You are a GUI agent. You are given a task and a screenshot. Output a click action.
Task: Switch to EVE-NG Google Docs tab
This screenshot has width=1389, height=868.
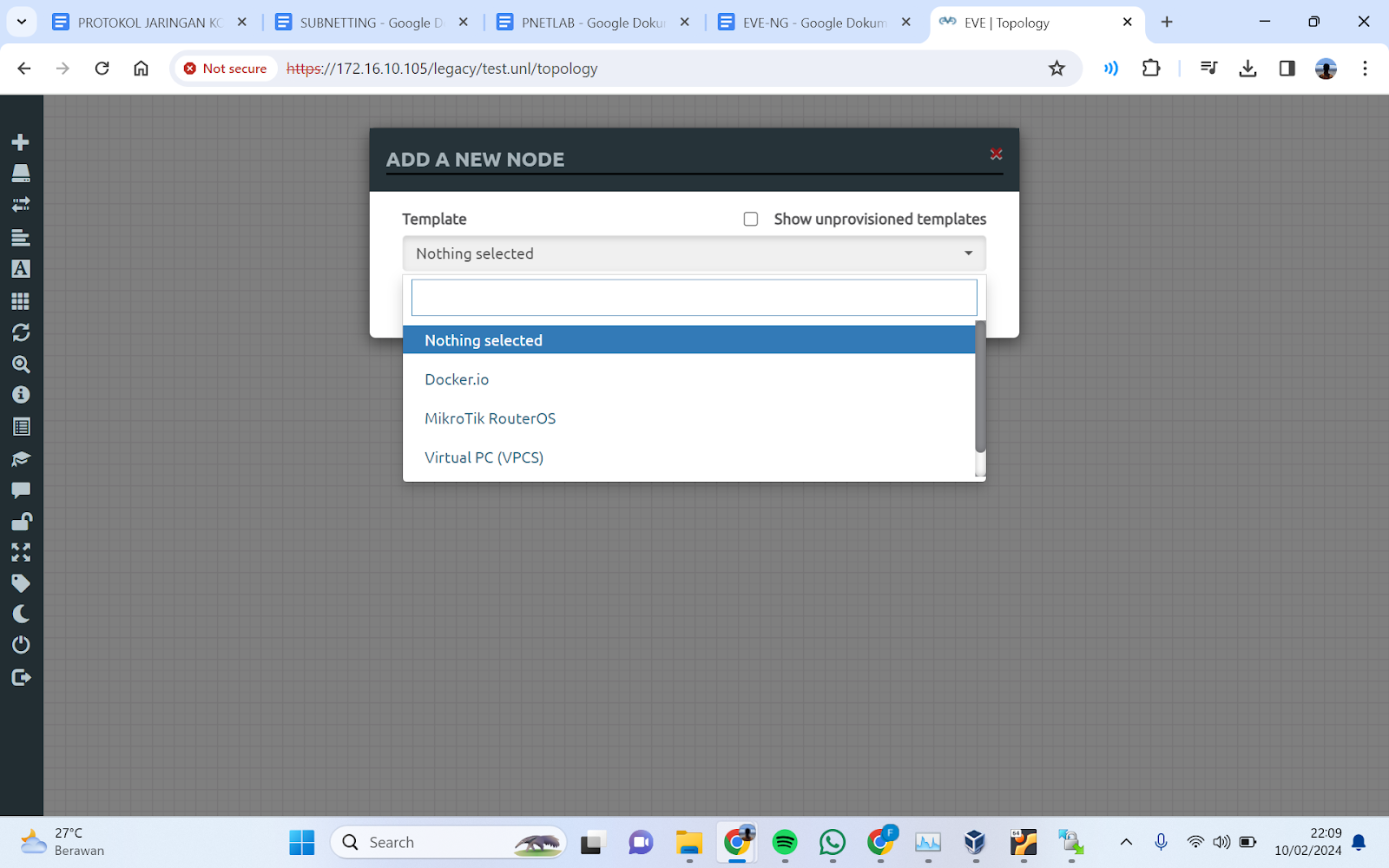click(x=815, y=23)
